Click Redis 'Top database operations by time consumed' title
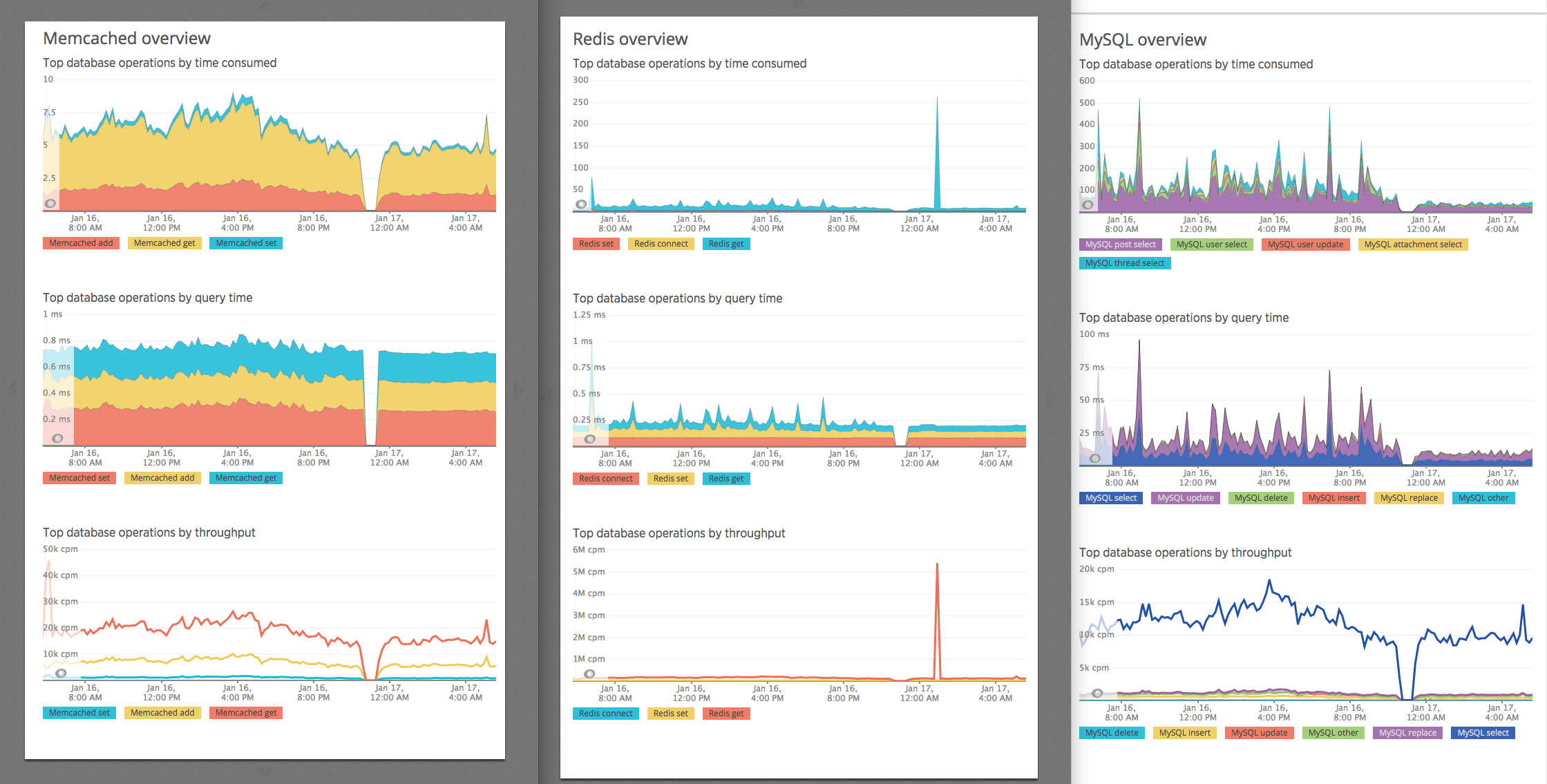This screenshot has height=784, width=1547. click(690, 64)
